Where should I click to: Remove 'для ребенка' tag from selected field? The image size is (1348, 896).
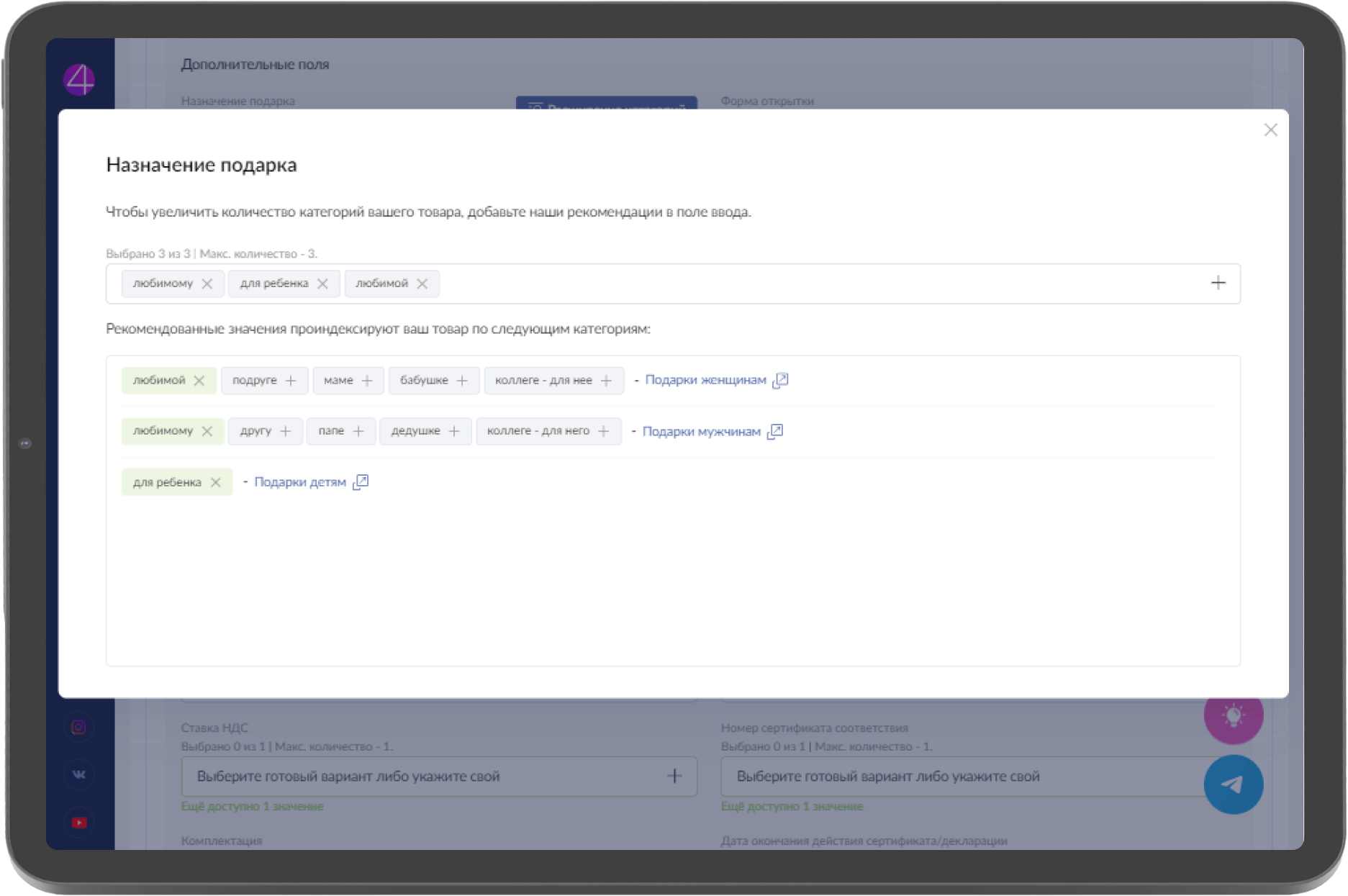click(x=322, y=284)
